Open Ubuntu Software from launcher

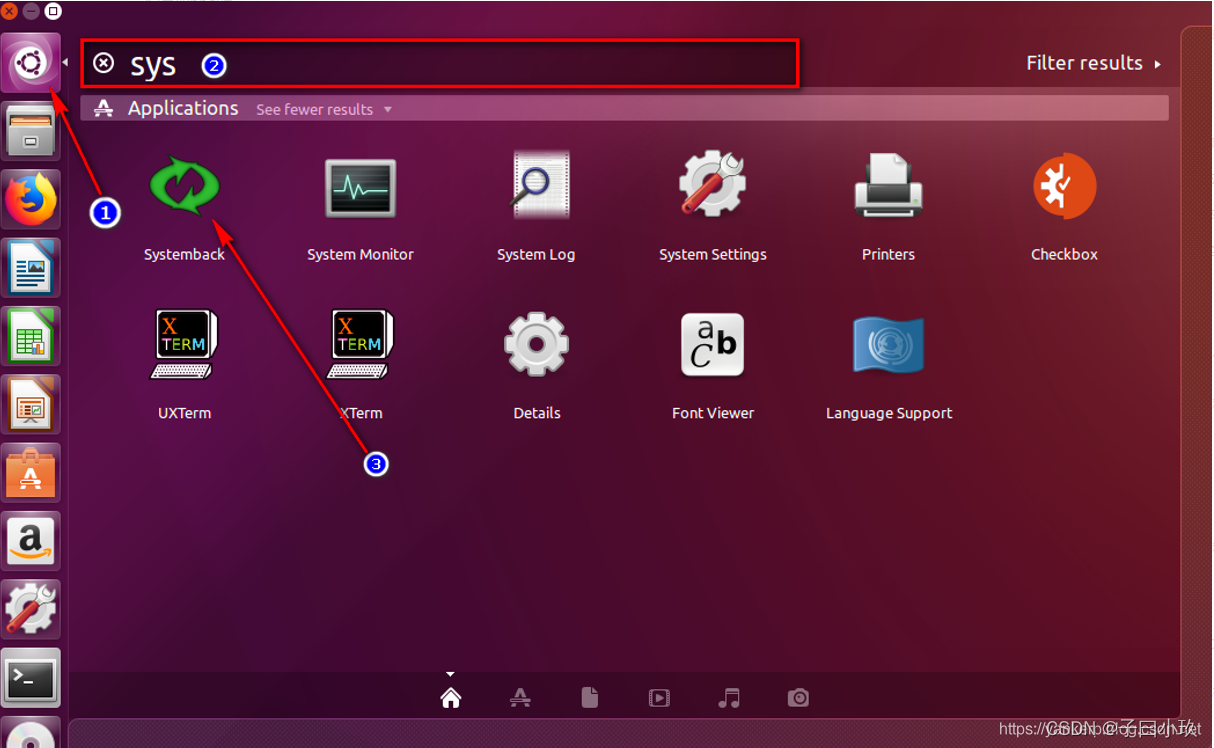[31, 472]
